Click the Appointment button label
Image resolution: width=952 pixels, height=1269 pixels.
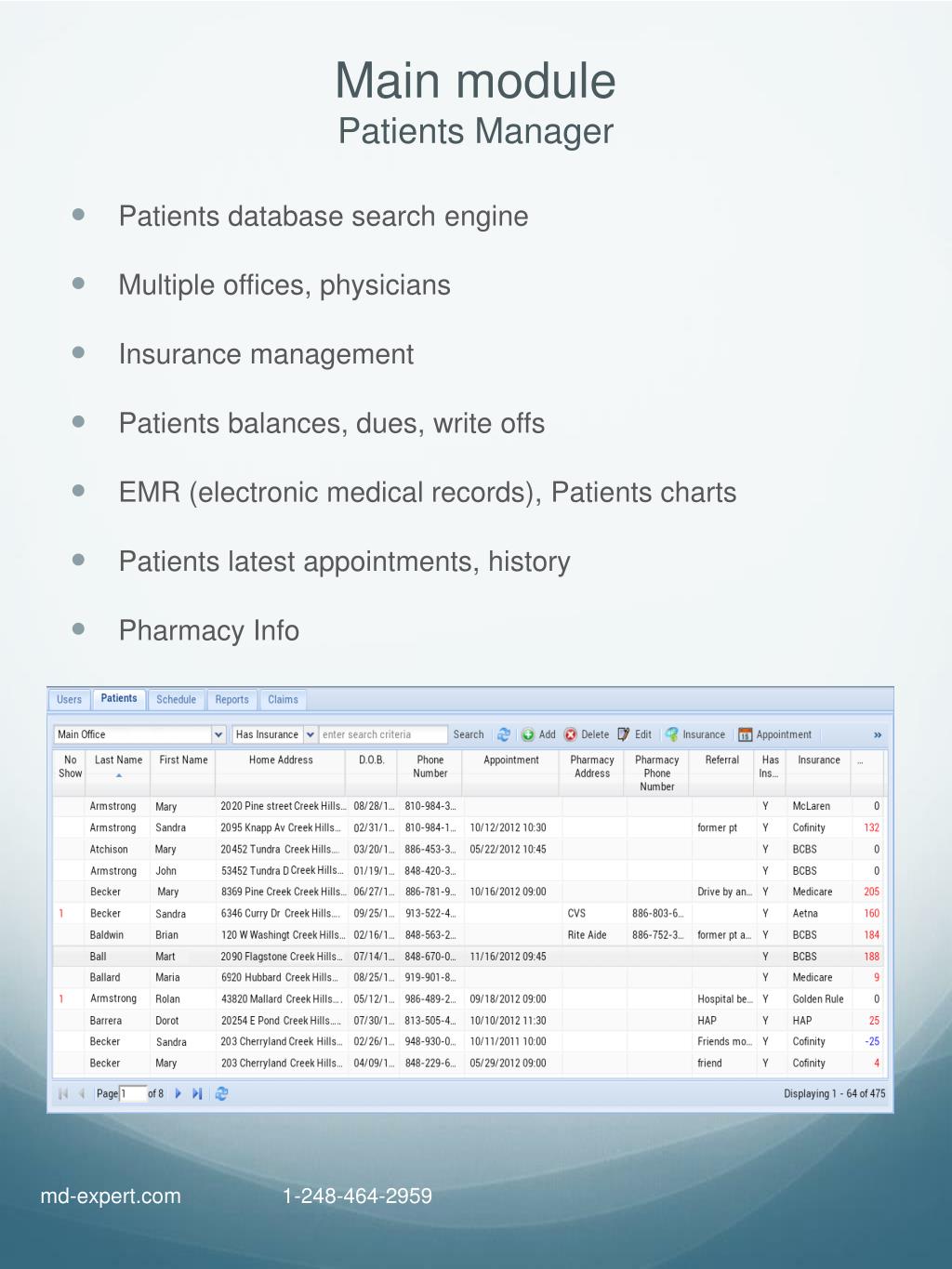click(784, 734)
